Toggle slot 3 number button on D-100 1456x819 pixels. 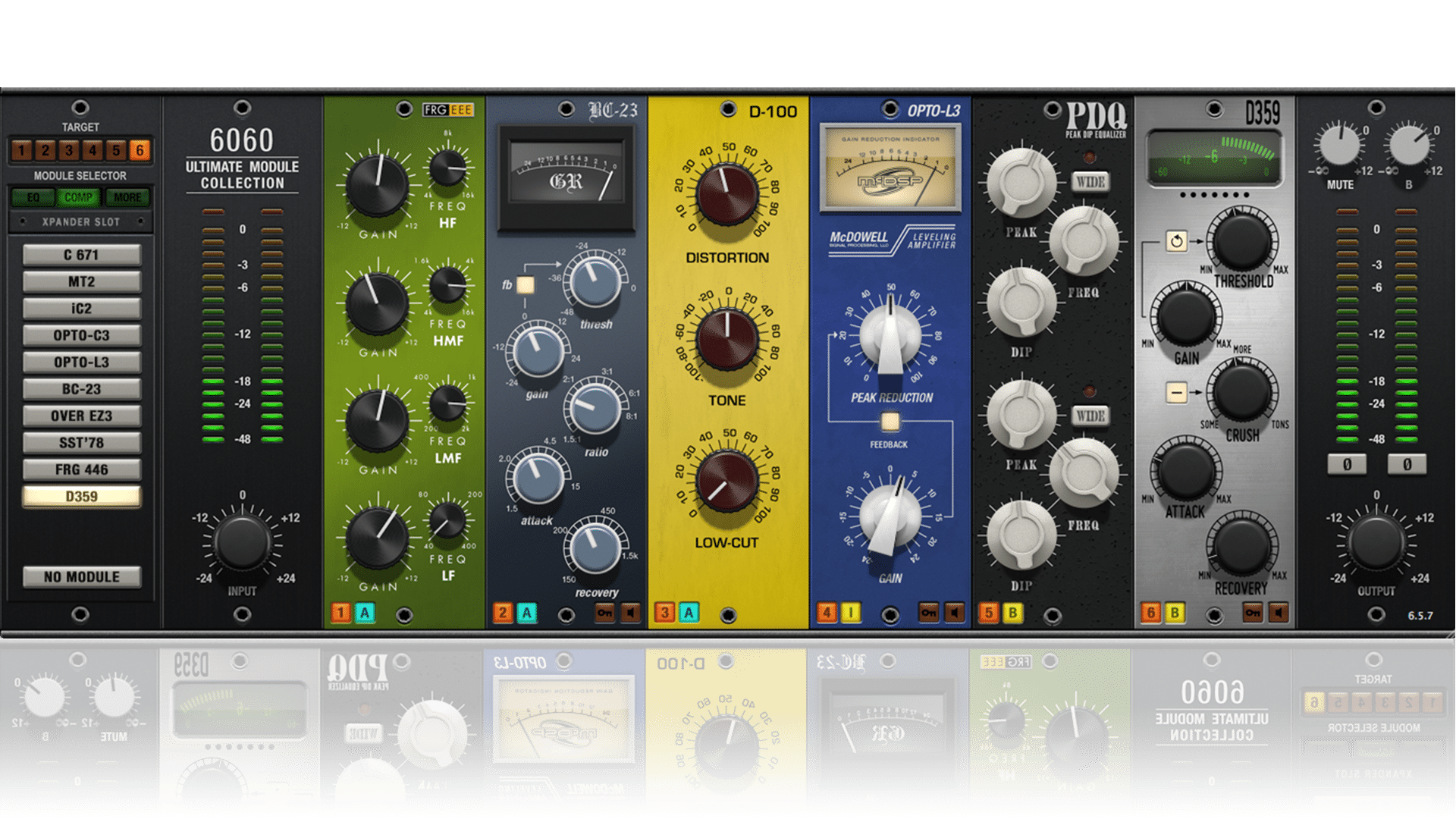(x=665, y=613)
